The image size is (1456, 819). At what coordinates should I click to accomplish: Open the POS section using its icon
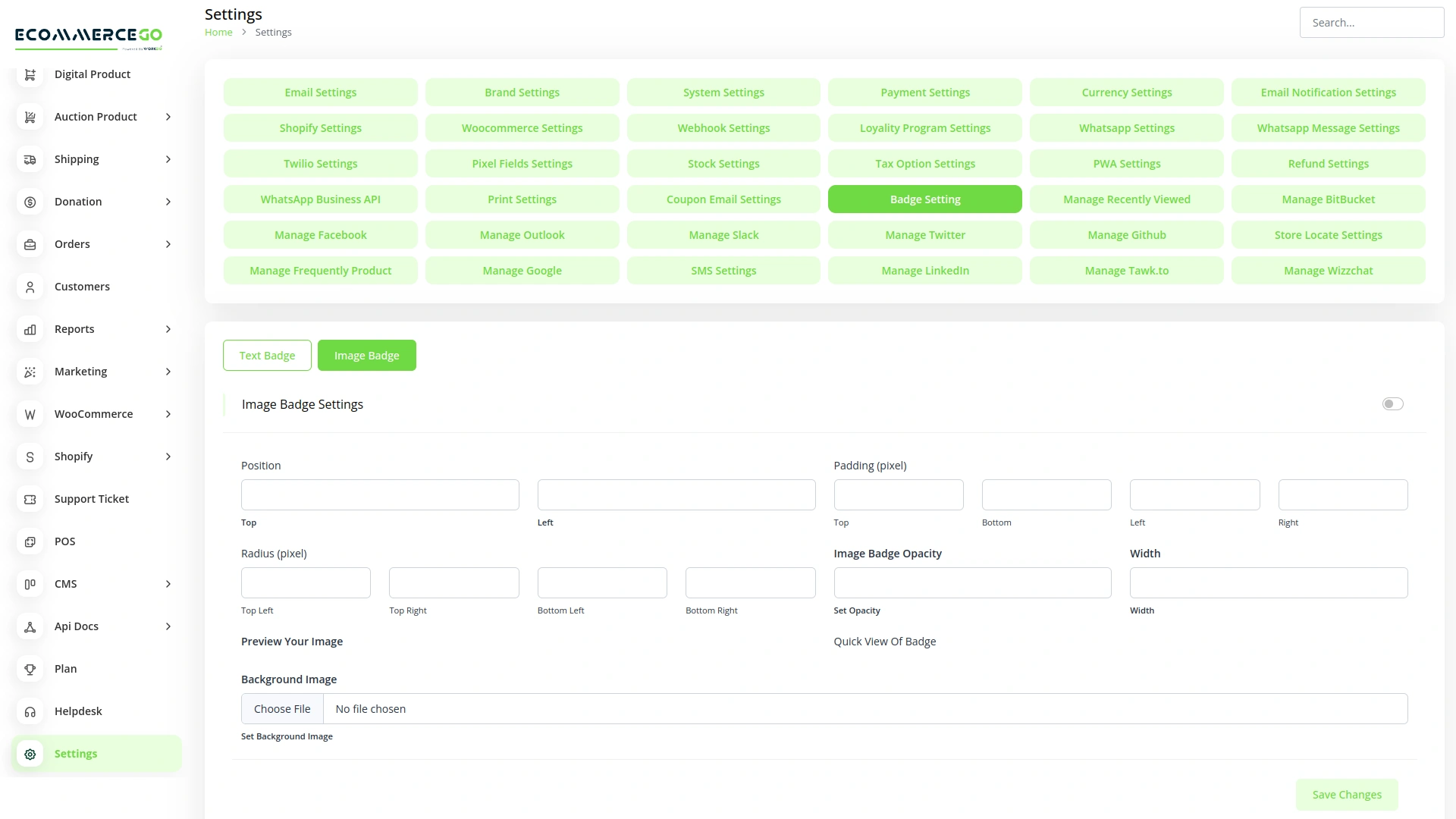tap(30, 541)
